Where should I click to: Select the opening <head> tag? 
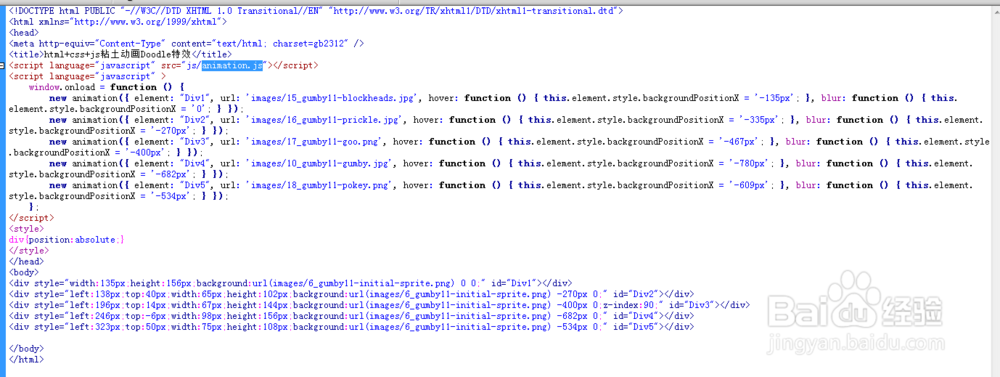(x=24, y=33)
